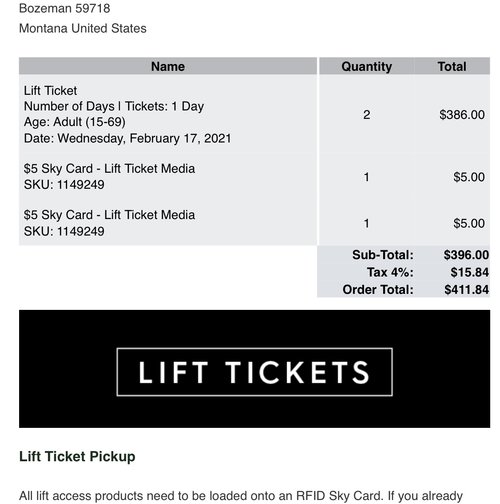This screenshot has width=500, height=504.
Task: Click the Tax 4% amount $15.84
Action: [x=469, y=272]
